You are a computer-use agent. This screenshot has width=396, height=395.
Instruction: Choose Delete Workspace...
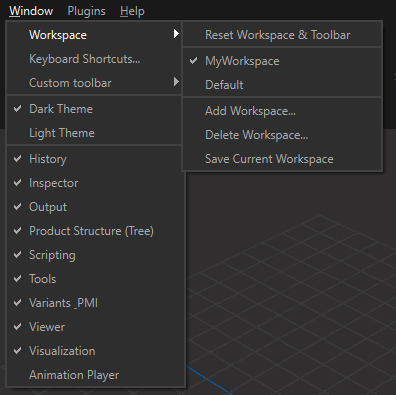pos(282,135)
